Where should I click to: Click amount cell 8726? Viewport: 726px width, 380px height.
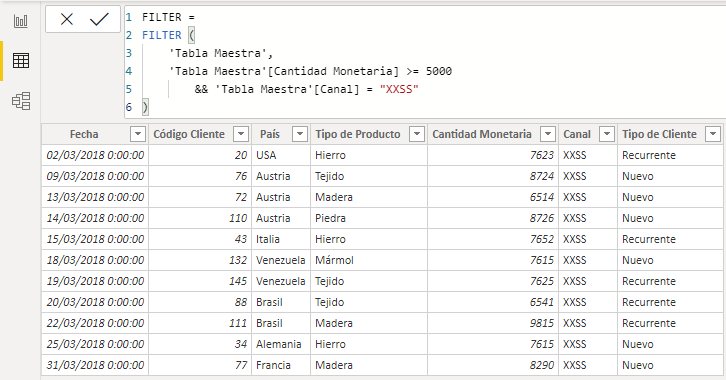[493, 218]
